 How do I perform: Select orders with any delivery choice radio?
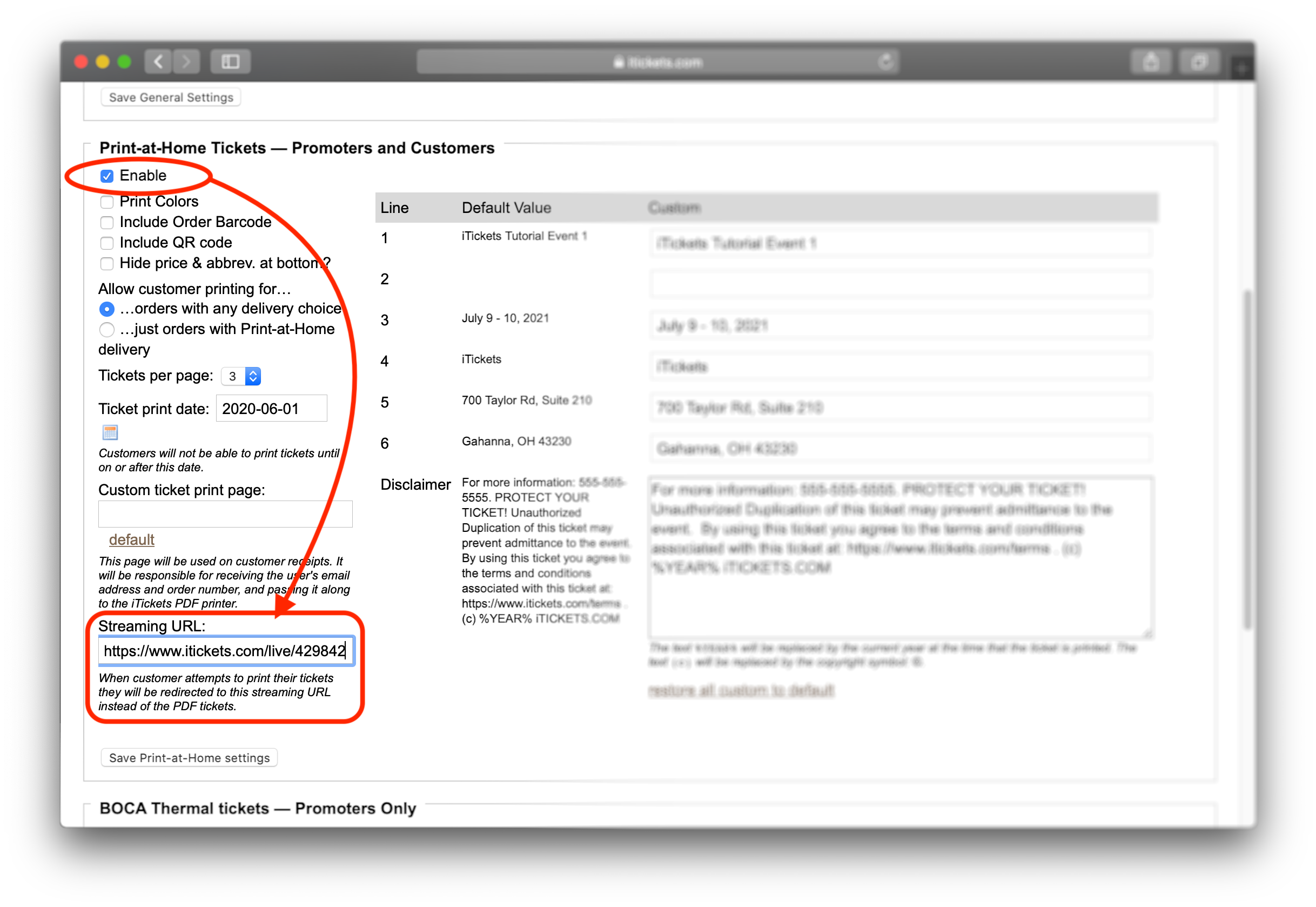click(x=107, y=309)
